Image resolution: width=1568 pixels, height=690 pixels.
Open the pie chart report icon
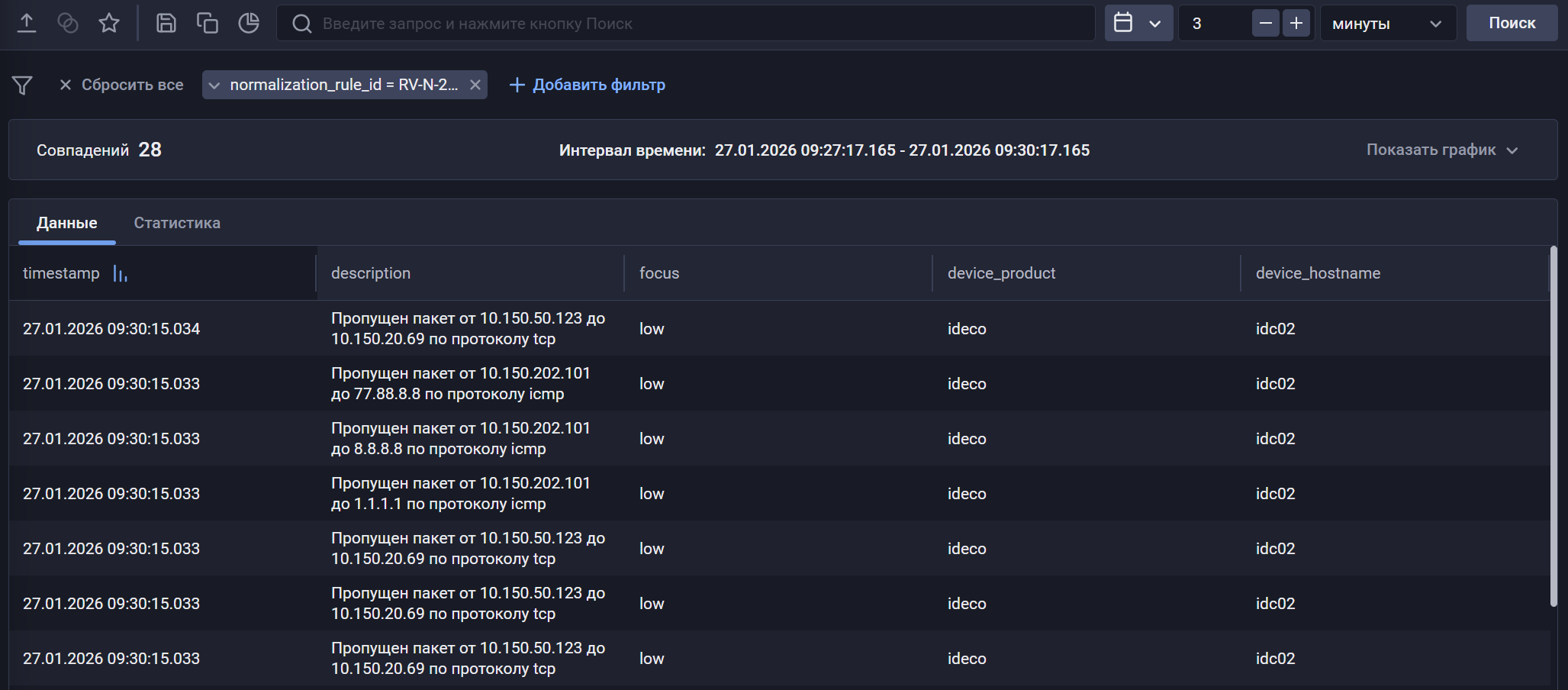click(x=249, y=23)
